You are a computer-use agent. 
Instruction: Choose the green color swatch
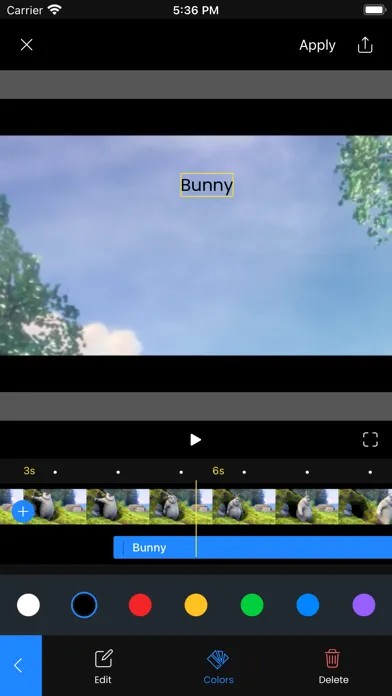tap(252, 605)
